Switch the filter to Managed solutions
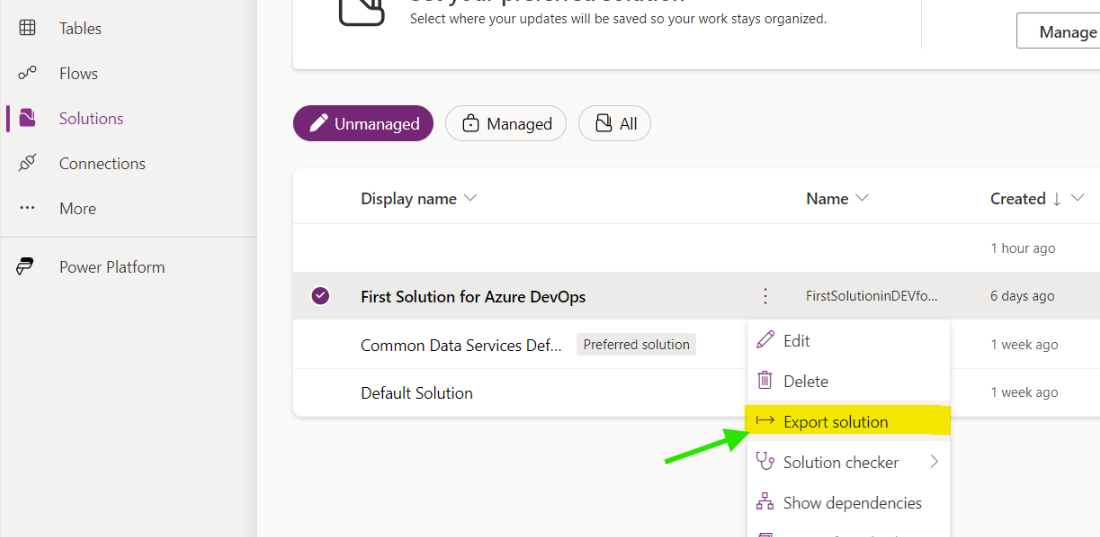Screen dimensions: 1100x537 click(x=506, y=124)
